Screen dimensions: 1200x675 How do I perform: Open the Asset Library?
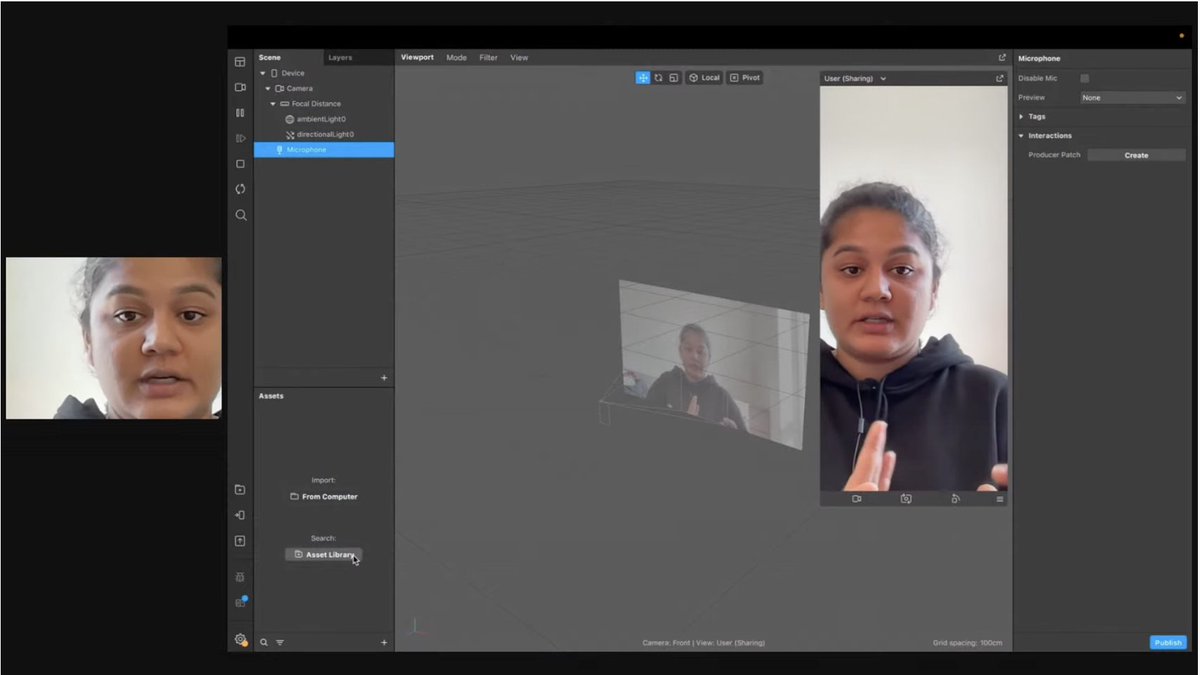(323, 554)
